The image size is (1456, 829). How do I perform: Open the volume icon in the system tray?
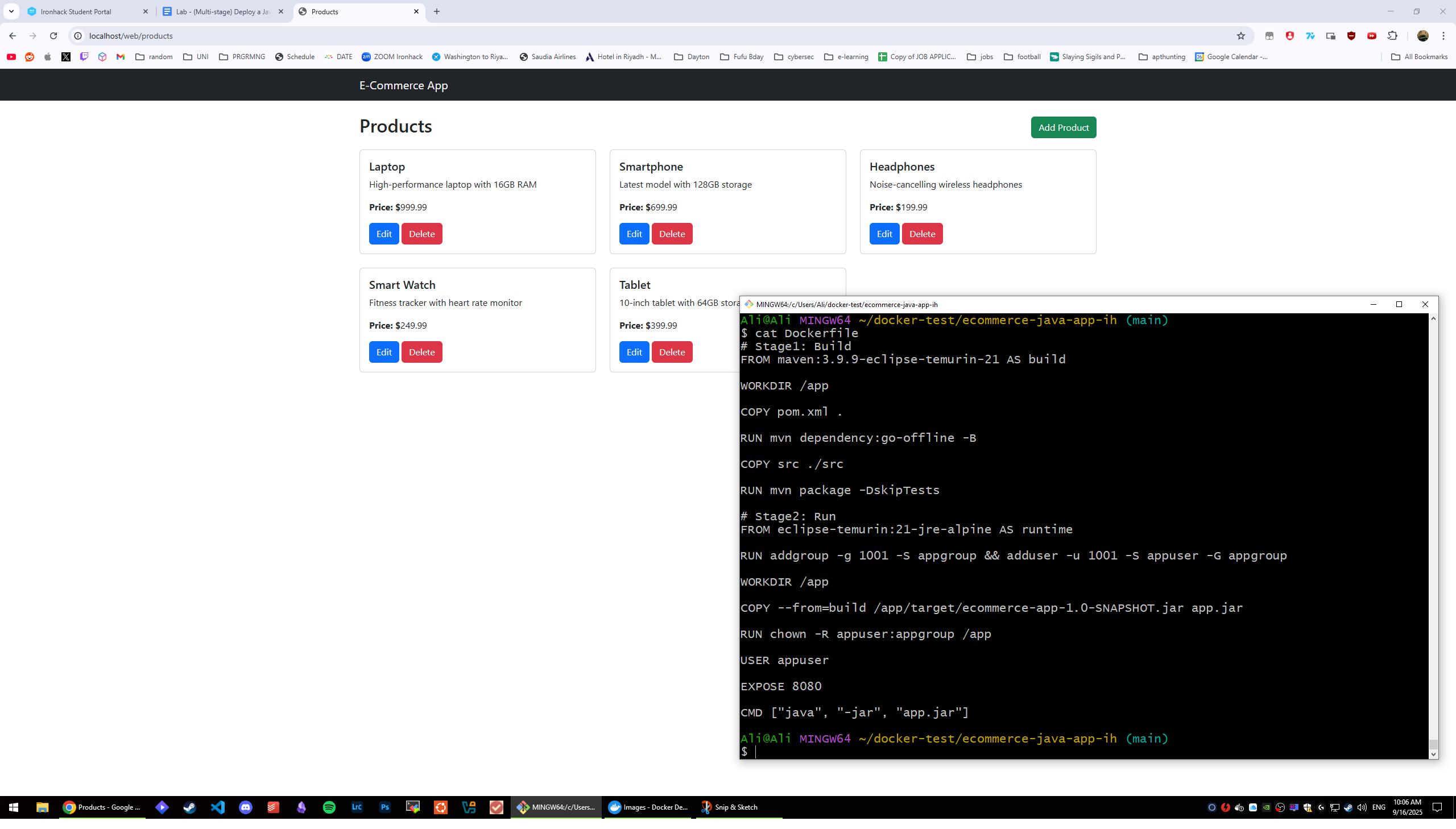click(1362, 807)
